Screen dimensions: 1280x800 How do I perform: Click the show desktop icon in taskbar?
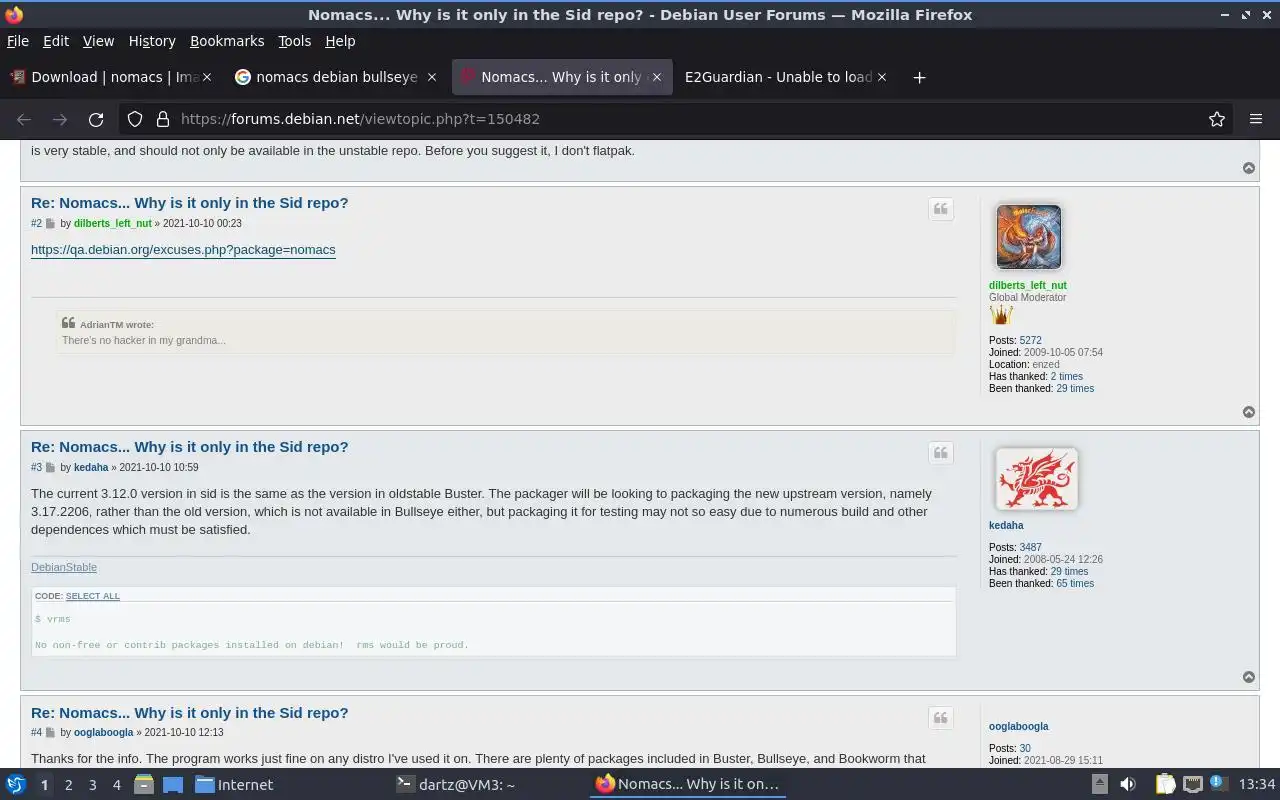(173, 784)
